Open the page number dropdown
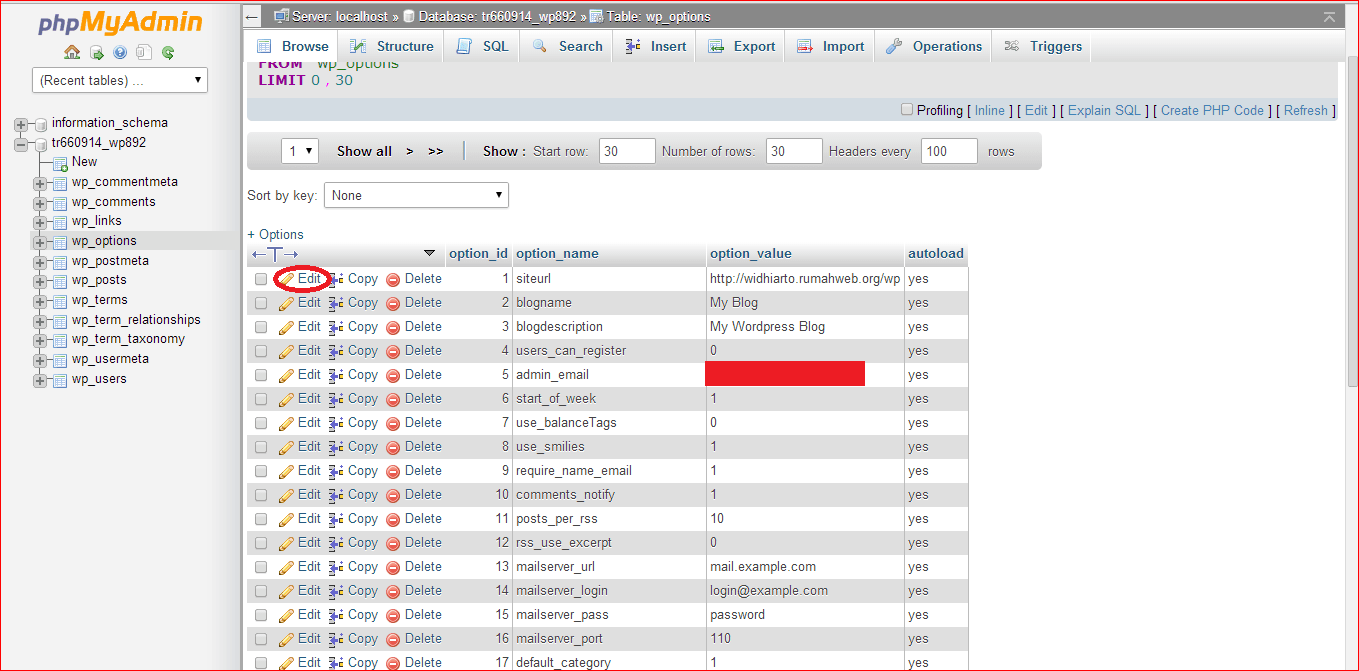Viewport: 1359px width, 671px height. (299, 151)
